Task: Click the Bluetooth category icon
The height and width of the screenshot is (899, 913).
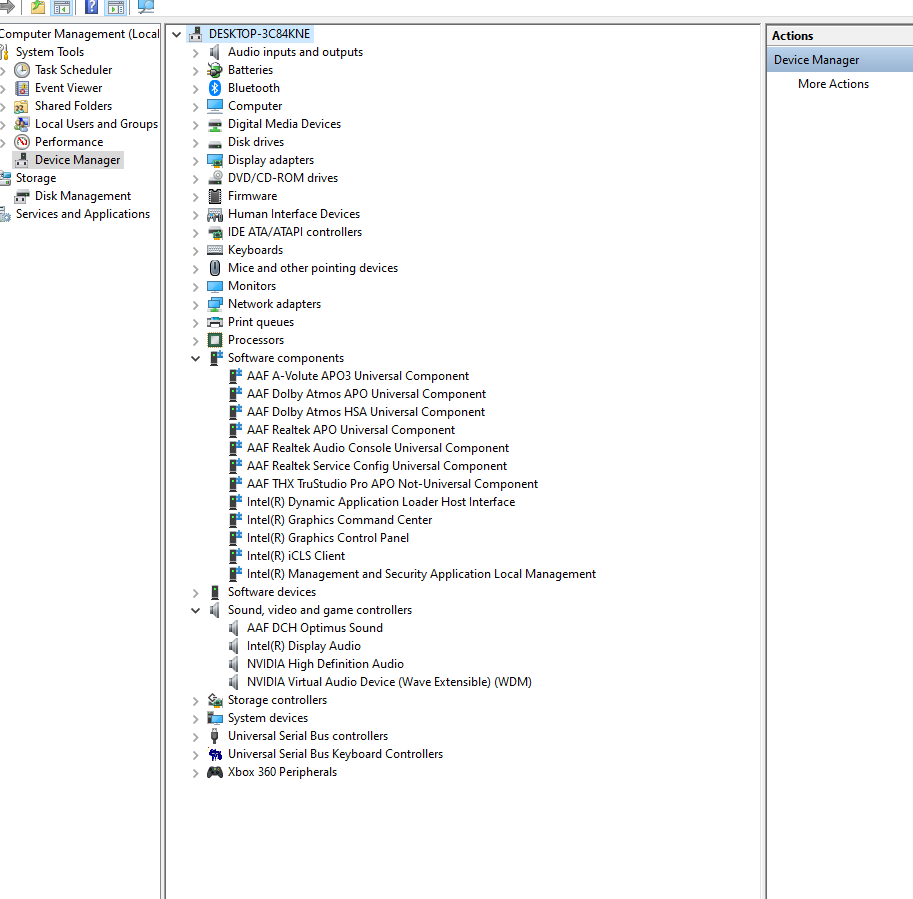Action: pos(215,88)
